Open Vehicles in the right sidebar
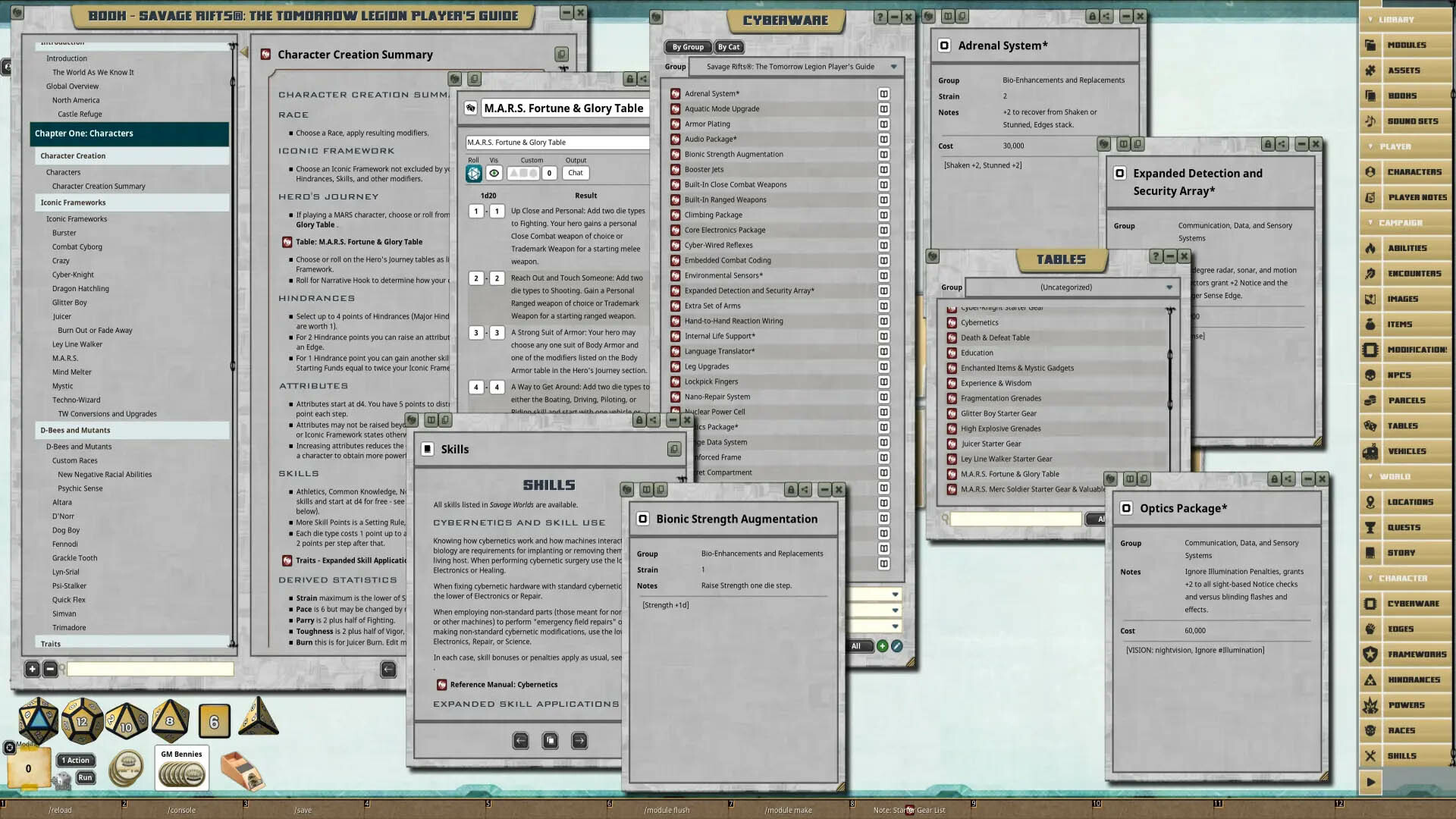 click(x=1406, y=451)
